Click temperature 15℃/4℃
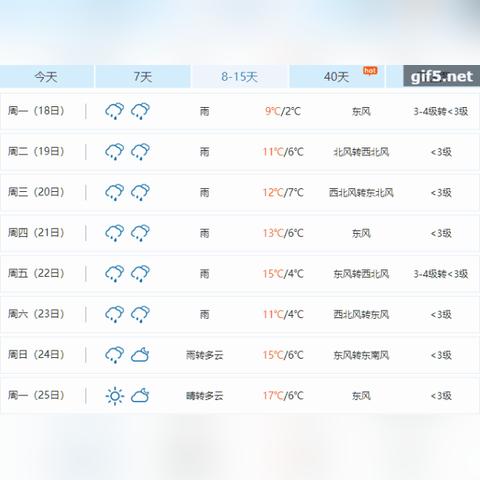 (283, 274)
